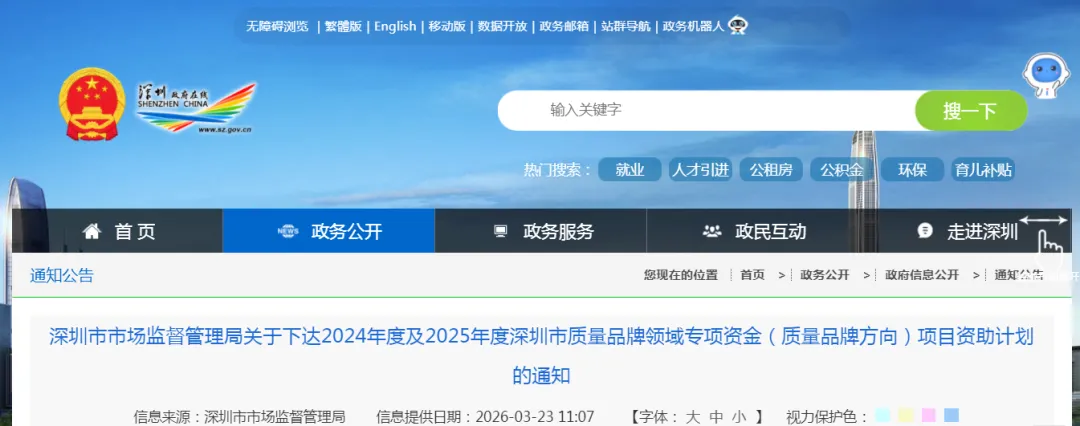Image resolution: width=1080 pixels, height=426 pixels.
Task: Select hot search tag 公租房
Action: point(771,170)
